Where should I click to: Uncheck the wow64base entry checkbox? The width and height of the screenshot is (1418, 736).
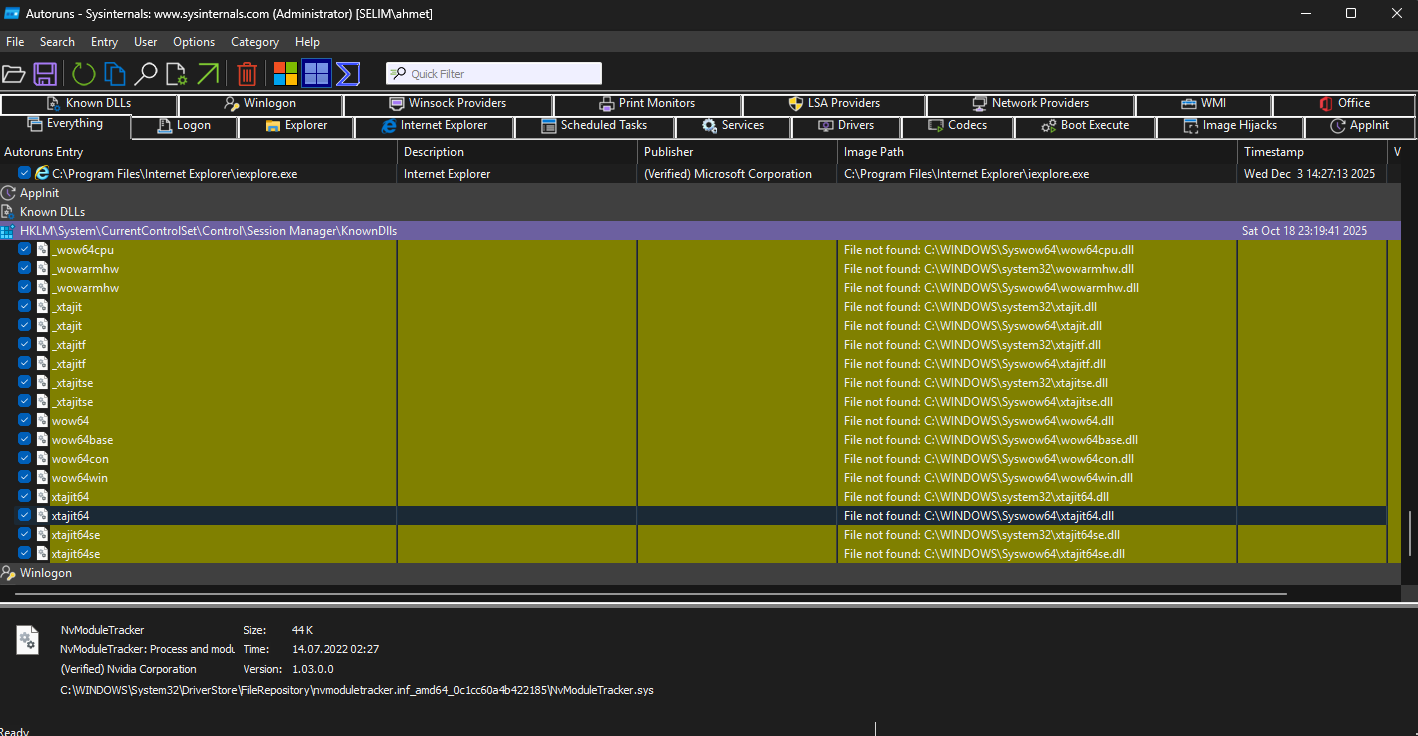point(25,440)
